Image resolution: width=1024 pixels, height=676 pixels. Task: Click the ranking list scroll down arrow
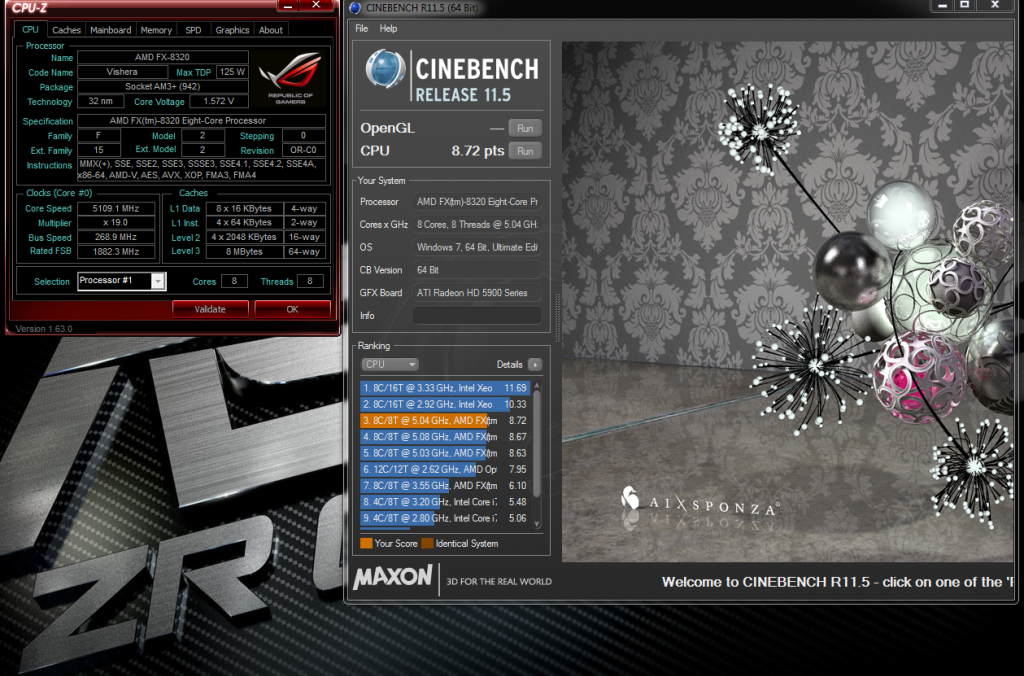click(x=537, y=524)
